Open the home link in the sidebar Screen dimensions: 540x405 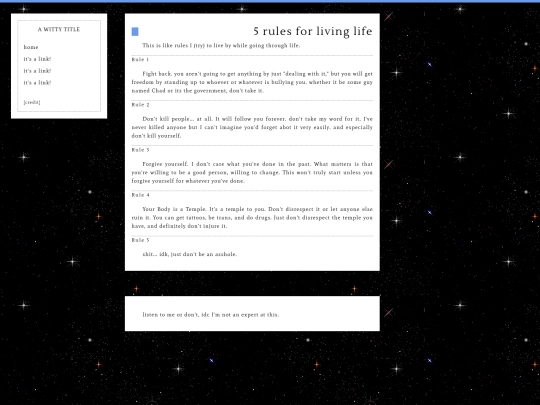point(31,47)
